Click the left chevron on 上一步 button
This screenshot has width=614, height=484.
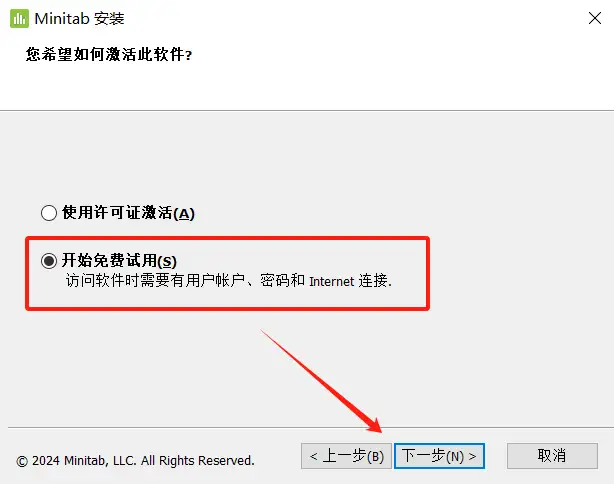click(313, 457)
